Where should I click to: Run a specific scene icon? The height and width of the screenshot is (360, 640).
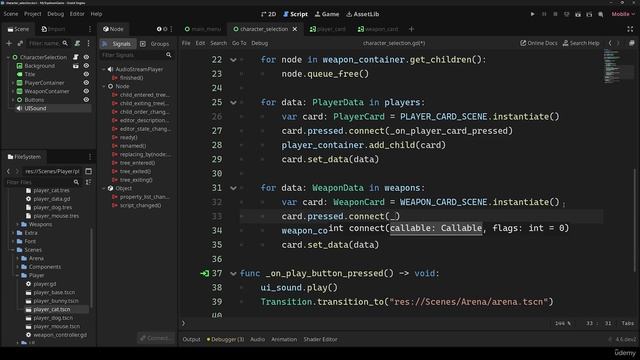point(589,14)
